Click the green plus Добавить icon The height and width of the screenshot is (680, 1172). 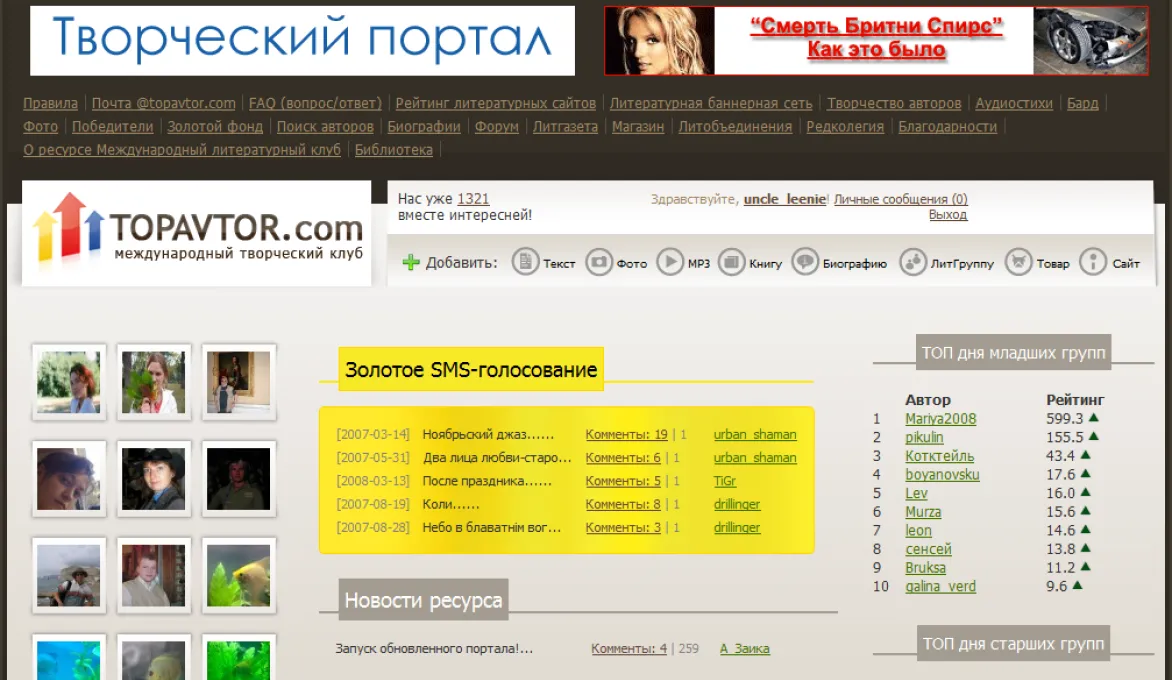410,262
